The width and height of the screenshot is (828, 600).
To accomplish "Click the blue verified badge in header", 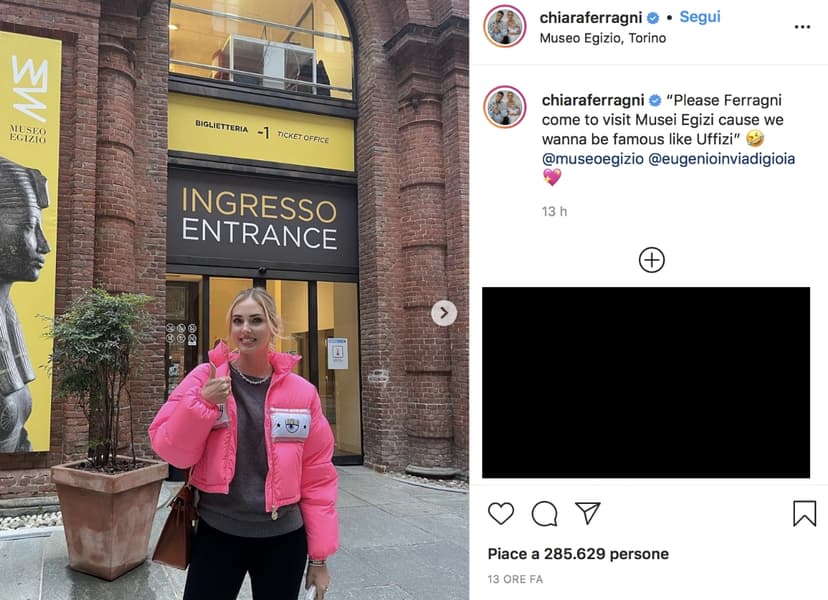I will click(653, 18).
